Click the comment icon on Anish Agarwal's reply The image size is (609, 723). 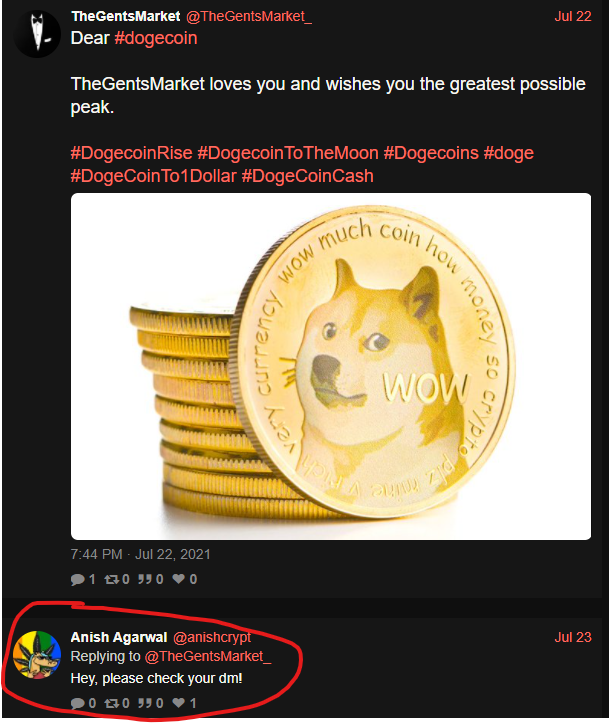tap(77, 703)
